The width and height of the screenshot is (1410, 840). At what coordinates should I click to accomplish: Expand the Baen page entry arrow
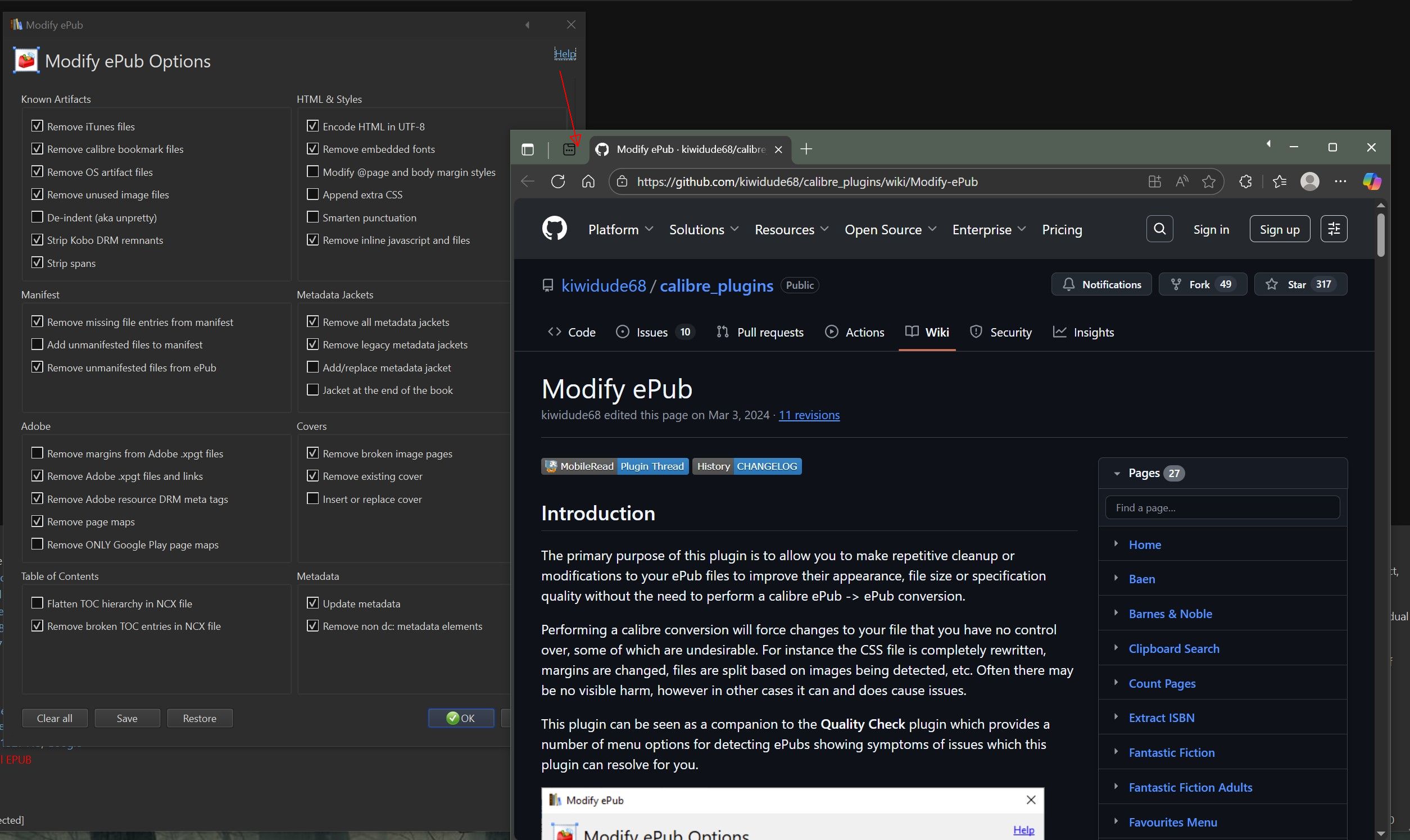1116,578
